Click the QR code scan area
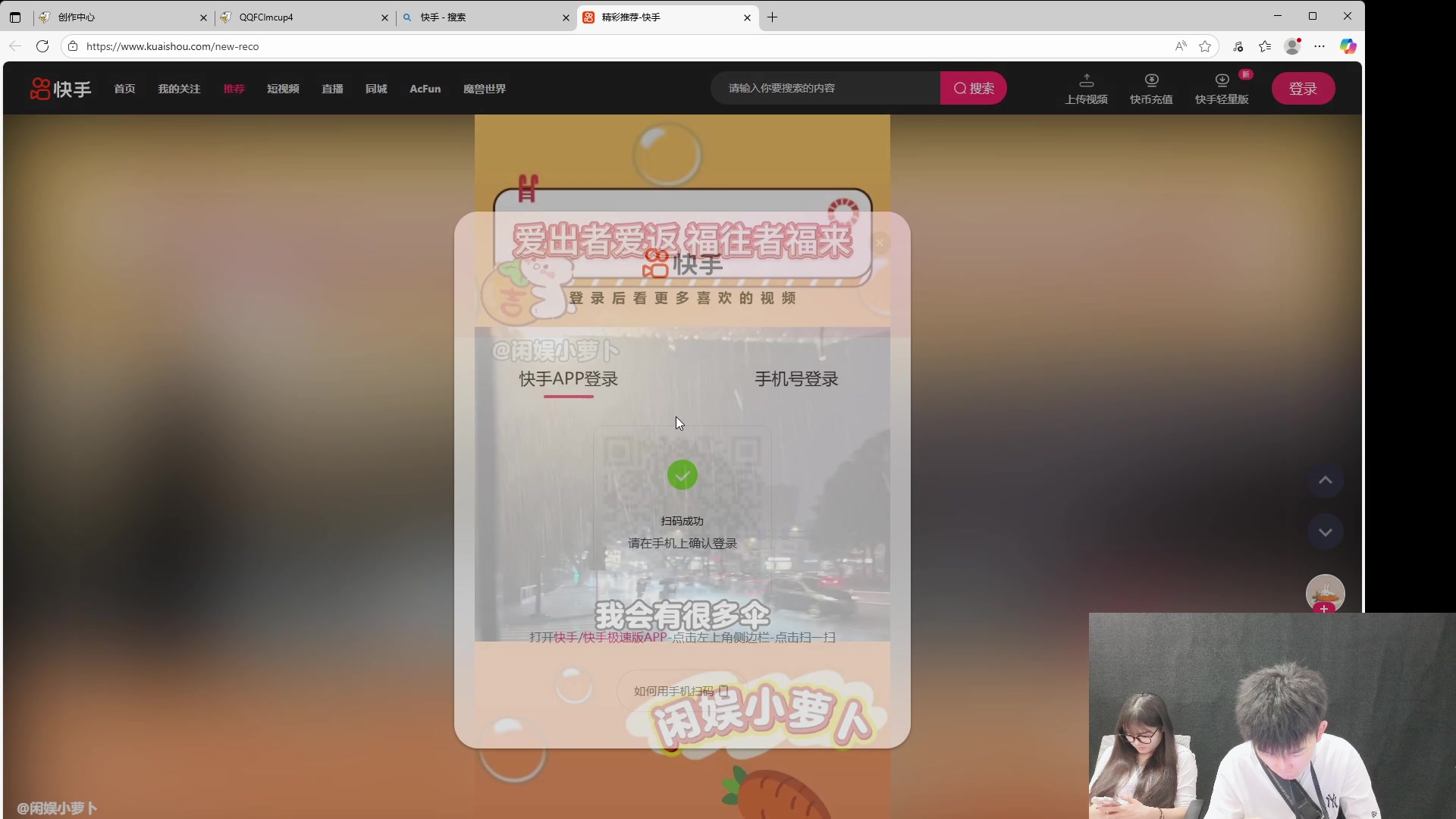 682,514
